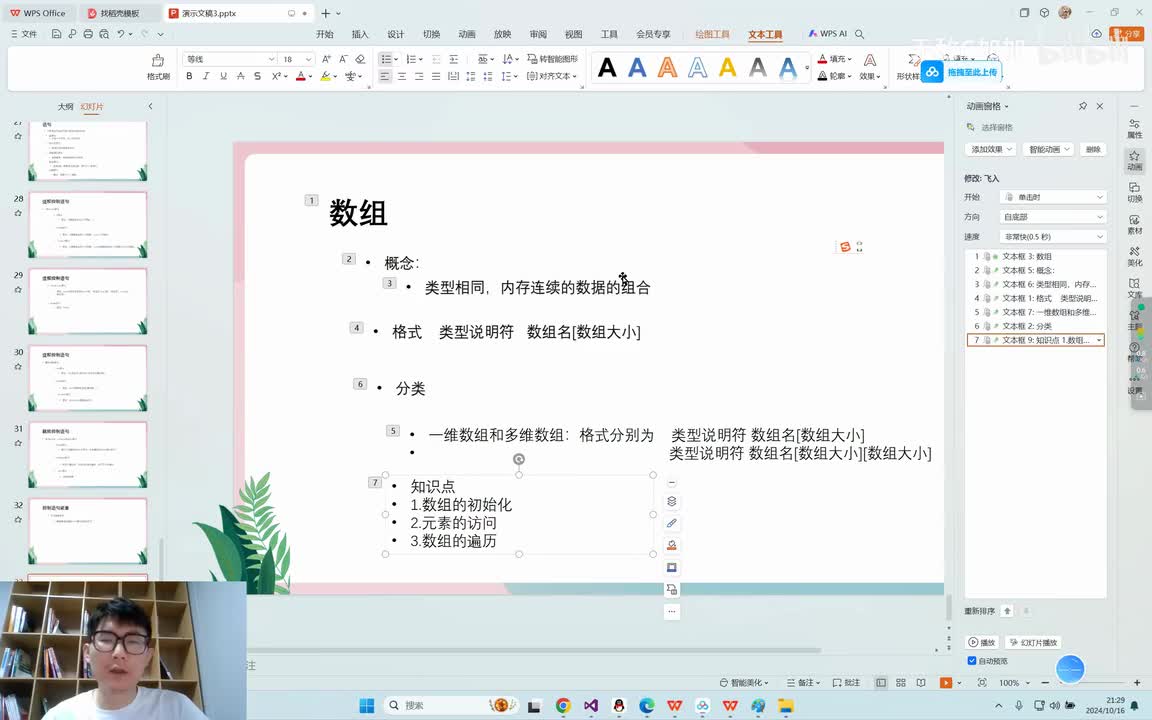
Task: Click the save icon in quick toolbar
Action: pos(57,34)
